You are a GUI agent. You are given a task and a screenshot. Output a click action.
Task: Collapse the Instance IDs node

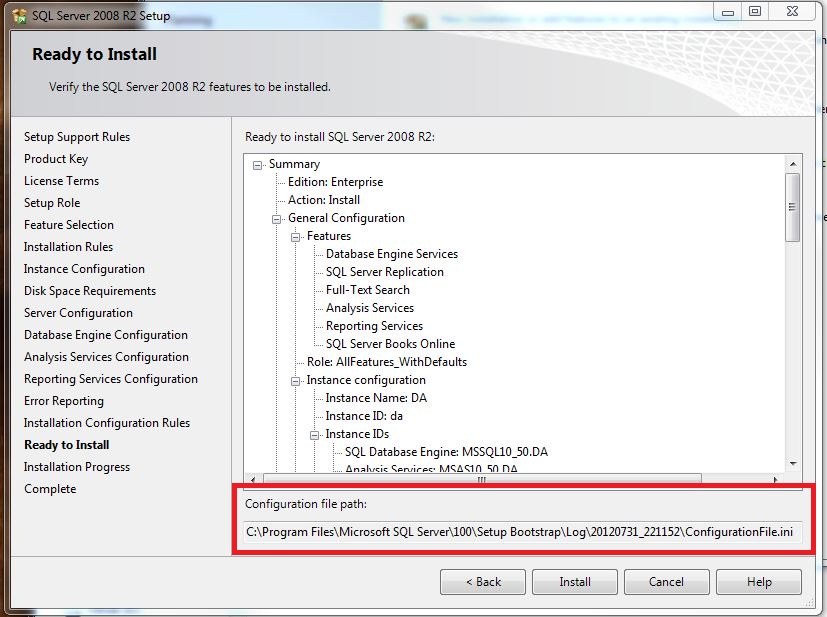click(315, 434)
